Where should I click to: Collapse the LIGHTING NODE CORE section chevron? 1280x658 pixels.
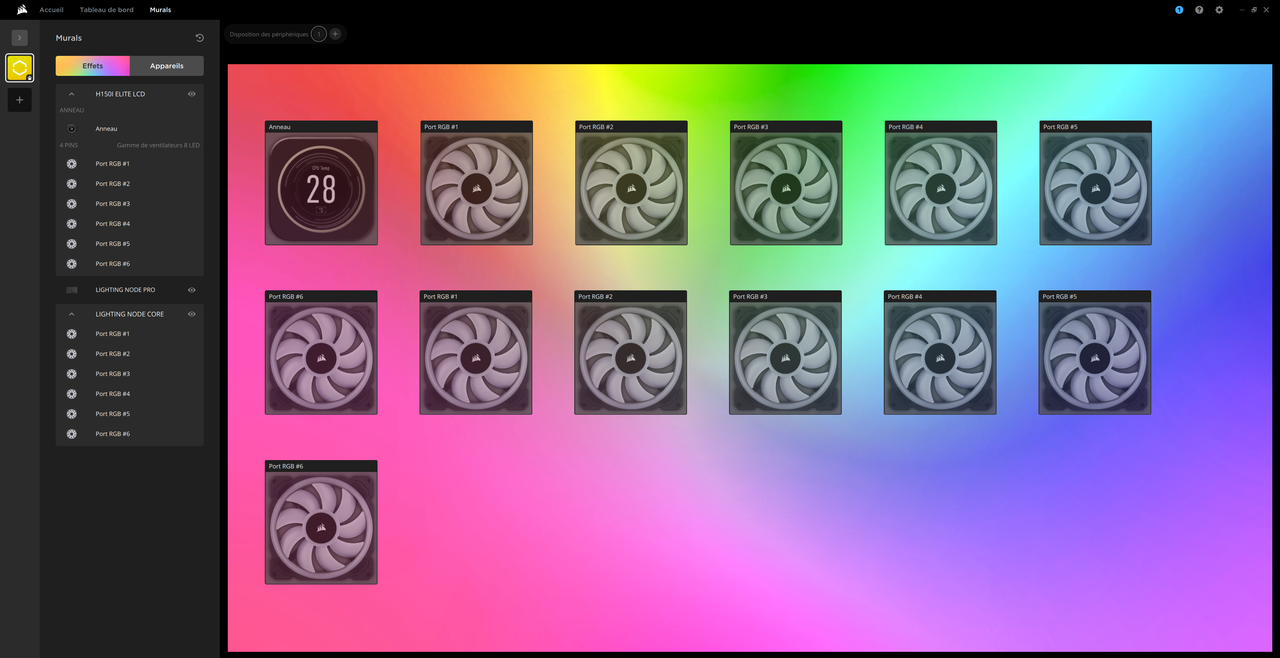[x=71, y=313]
